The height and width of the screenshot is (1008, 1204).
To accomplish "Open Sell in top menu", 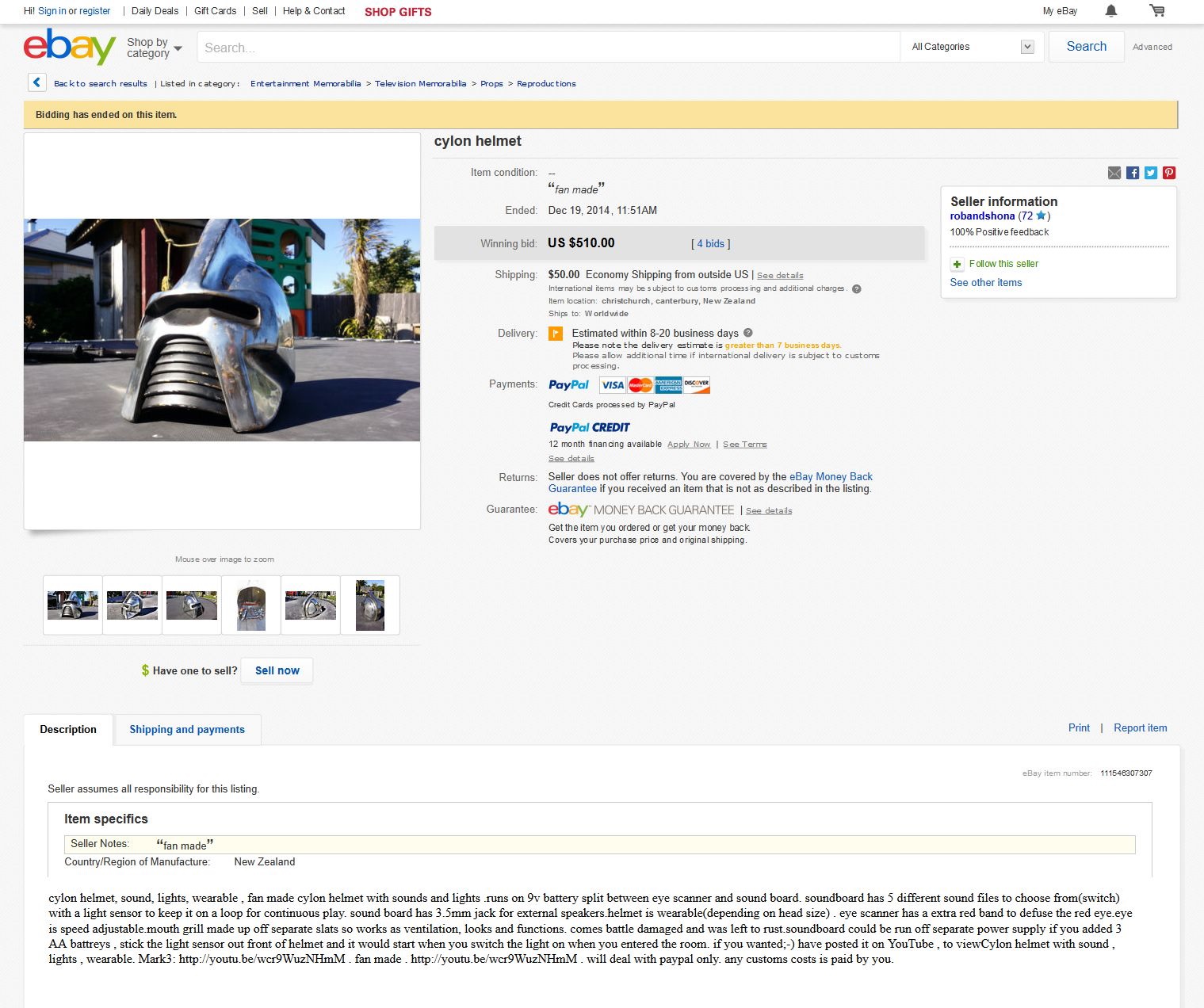I will point(260,11).
